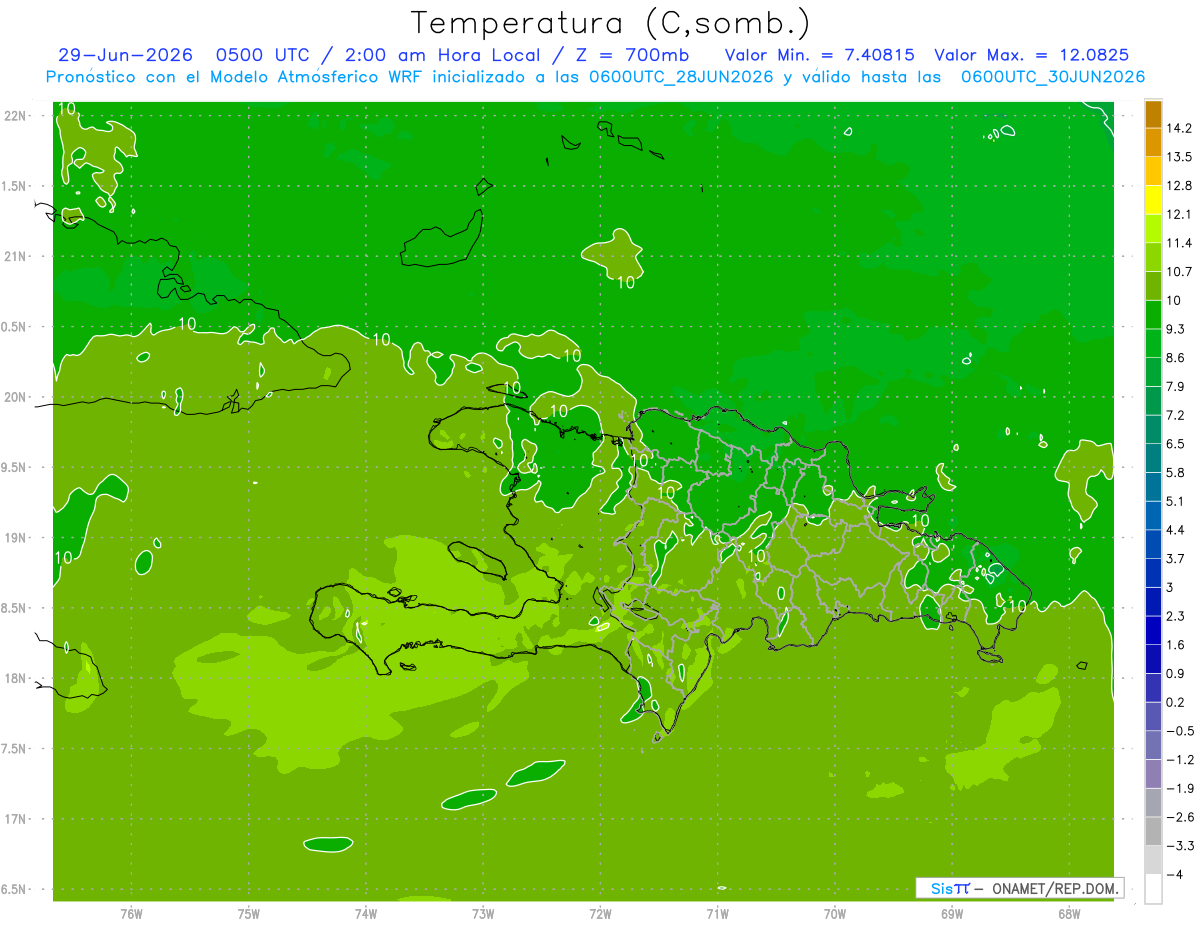Screen dimensions: 1200x927
Task: Pick the blue swatch between 3.7 and 4.4
Action: 1153,544
